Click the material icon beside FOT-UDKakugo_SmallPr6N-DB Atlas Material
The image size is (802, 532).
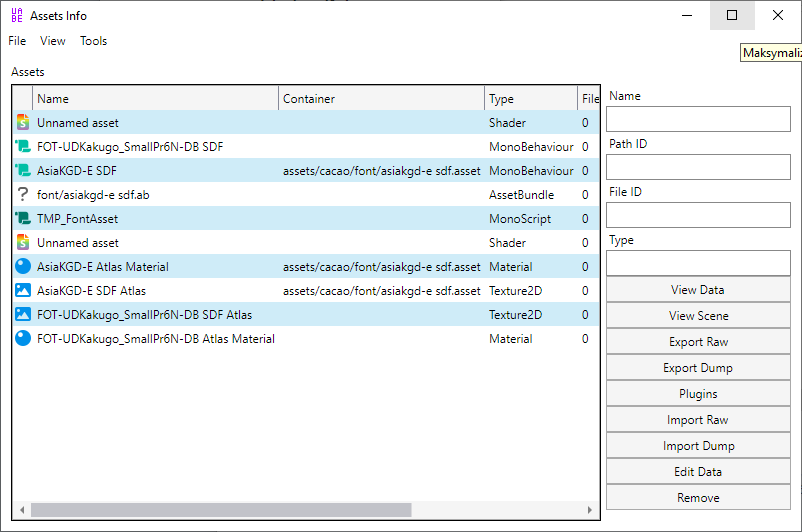click(23, 339)
